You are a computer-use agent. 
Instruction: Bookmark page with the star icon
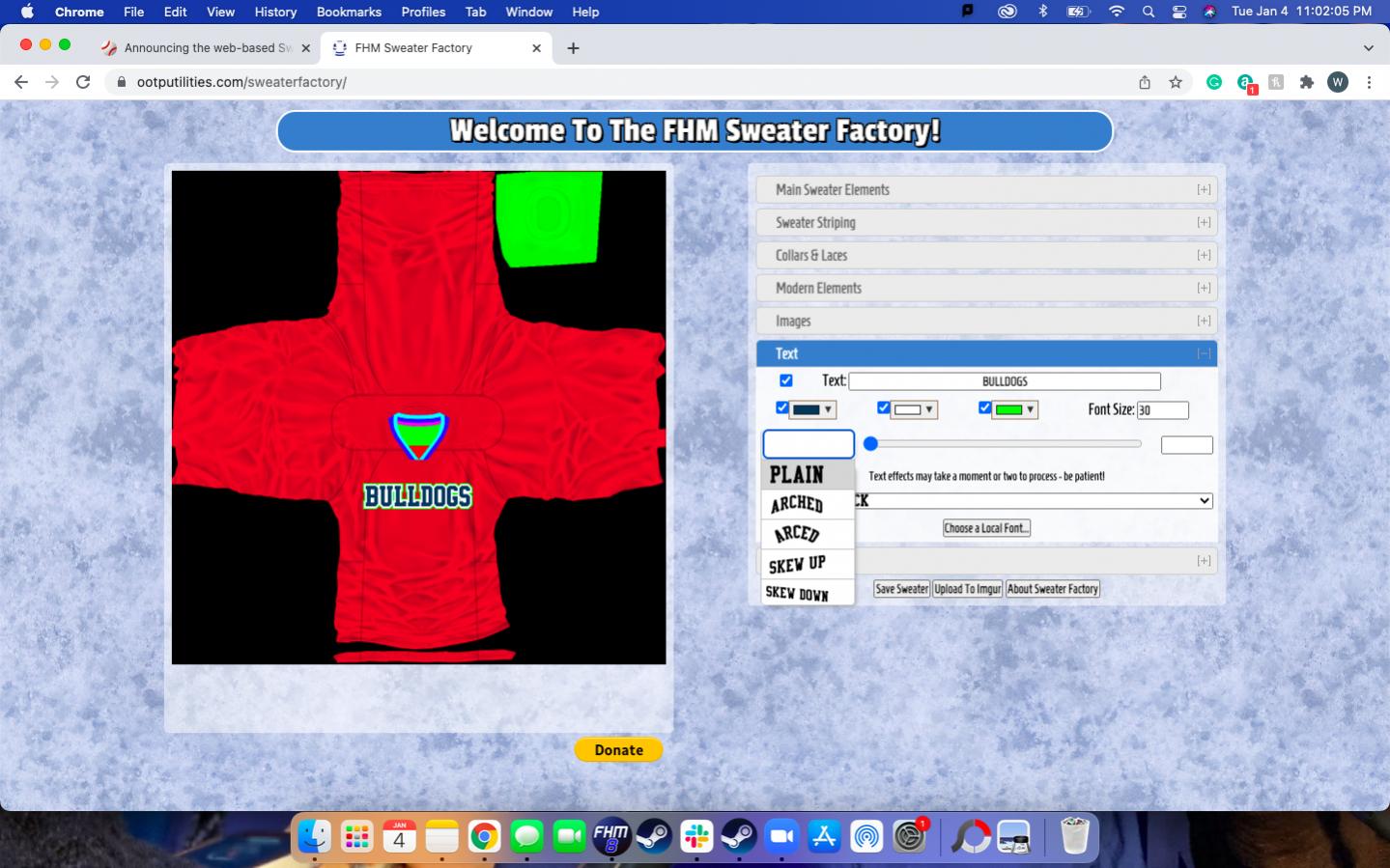click(x=1176, y=82)
